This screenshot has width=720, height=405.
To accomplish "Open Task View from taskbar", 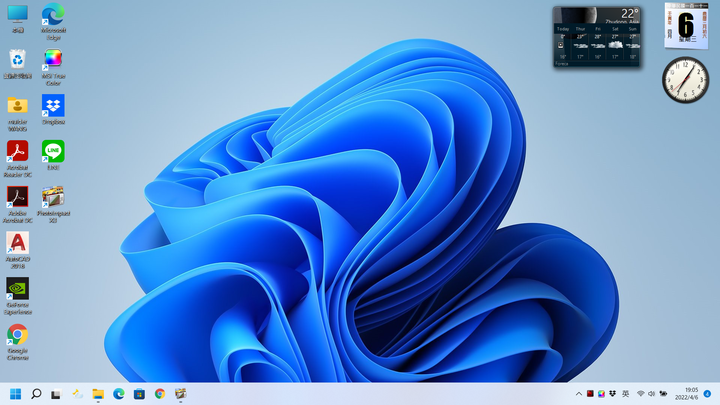I will pyautogui.click(x=56, y=394).
